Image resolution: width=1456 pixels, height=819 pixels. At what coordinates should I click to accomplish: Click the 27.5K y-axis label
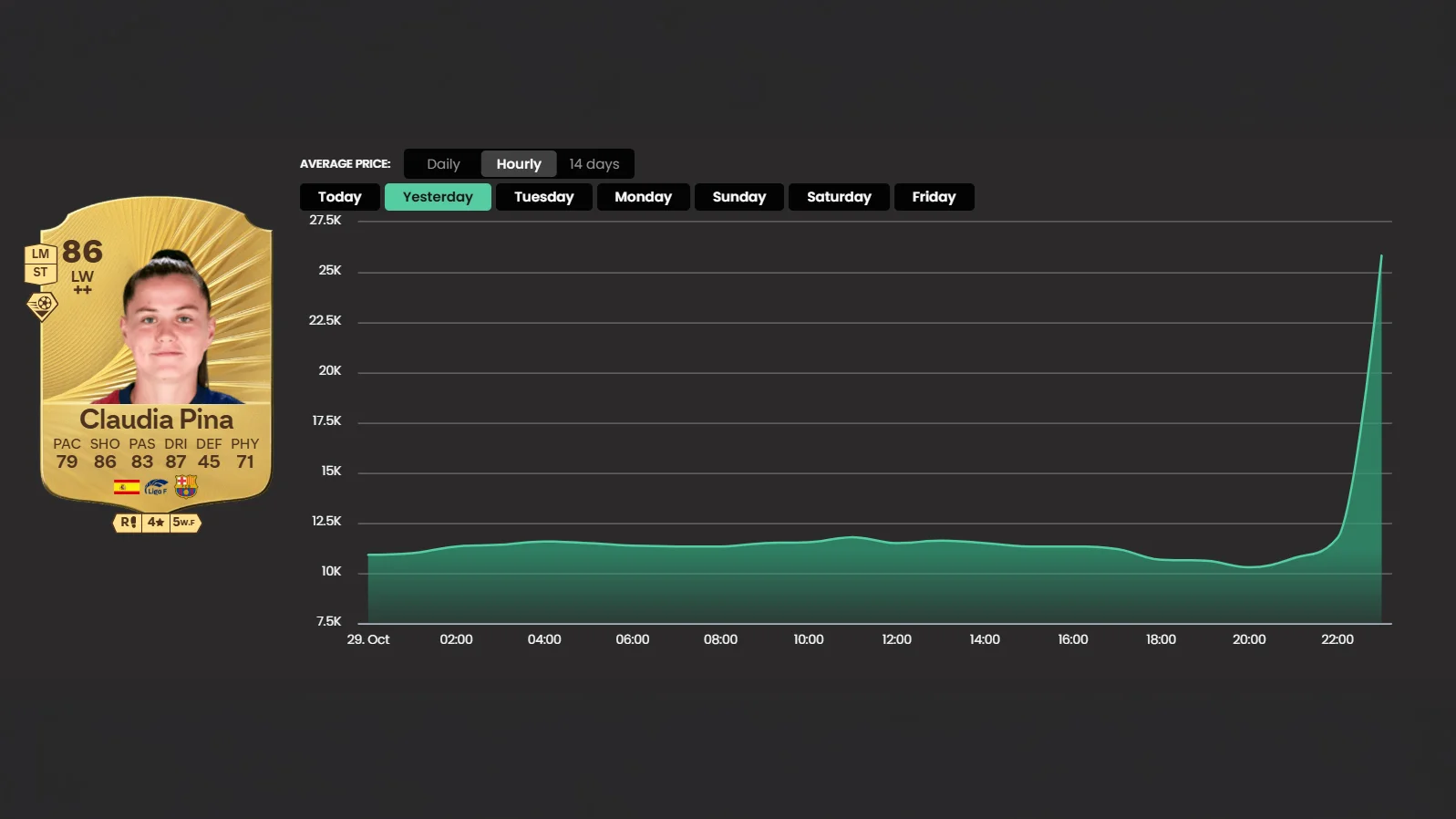point(325,221)
